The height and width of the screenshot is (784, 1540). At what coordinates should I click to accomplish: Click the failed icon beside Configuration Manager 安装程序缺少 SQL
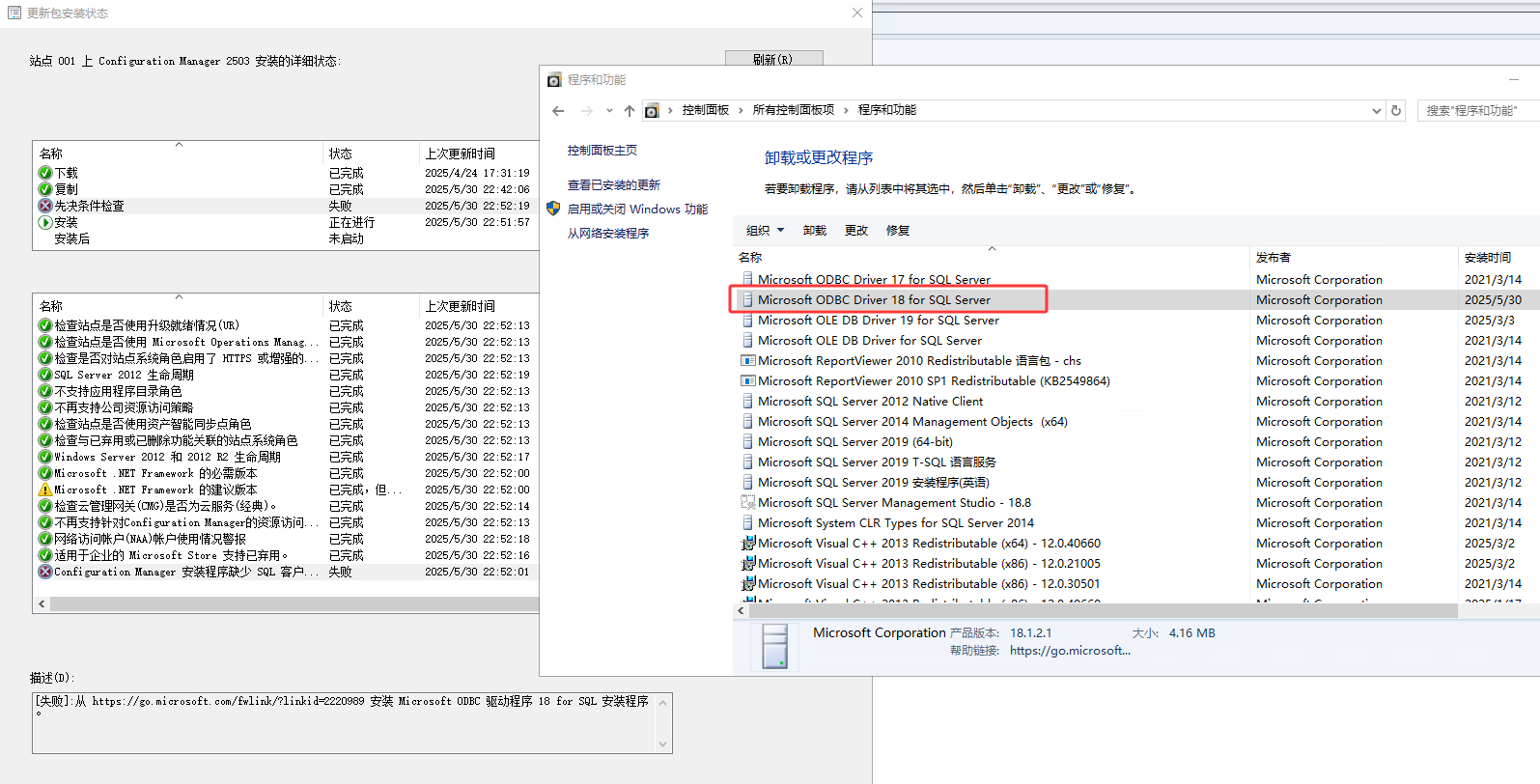pos(44,572)
